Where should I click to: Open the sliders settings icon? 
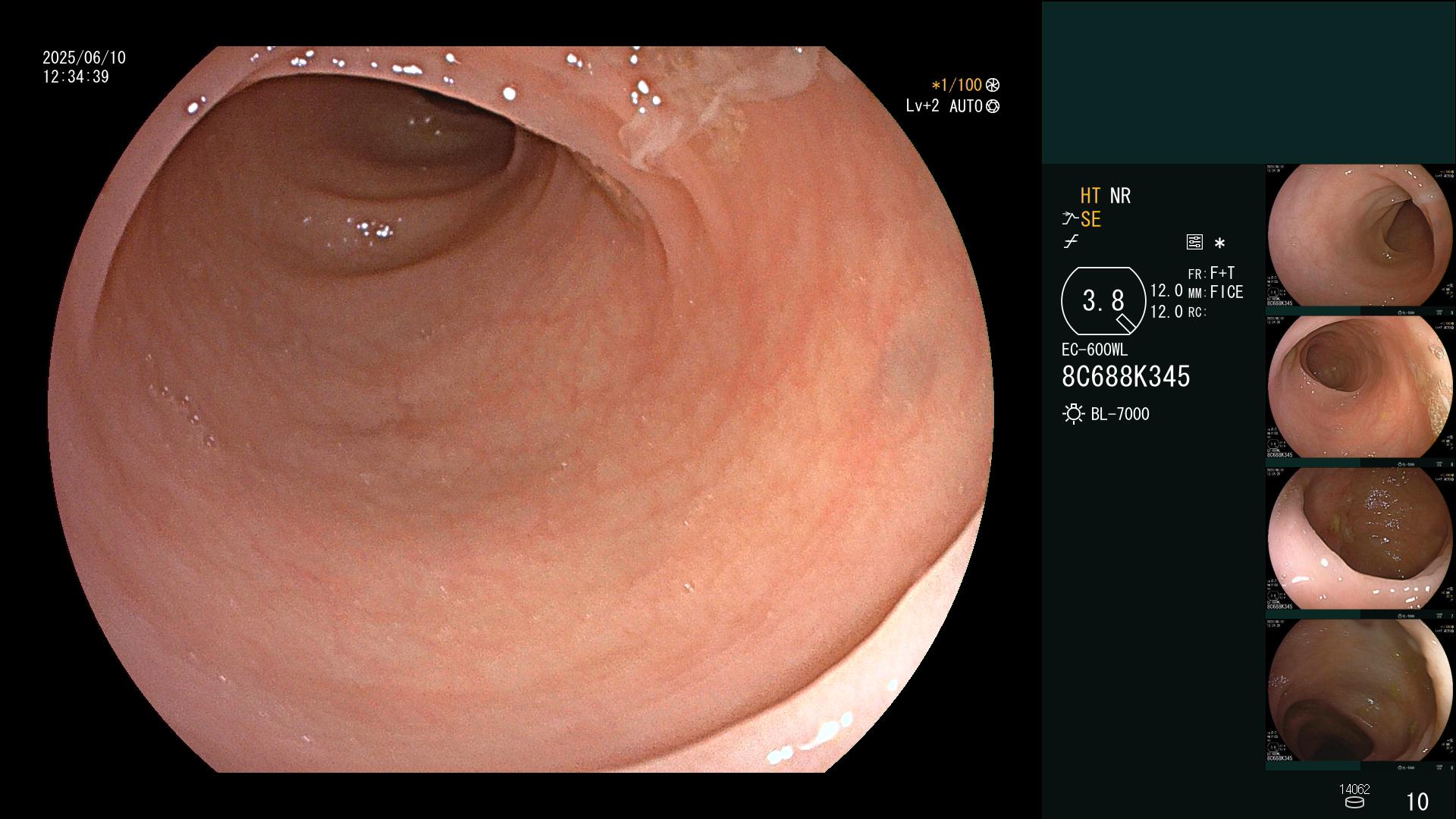click(x=1194, y=242)
